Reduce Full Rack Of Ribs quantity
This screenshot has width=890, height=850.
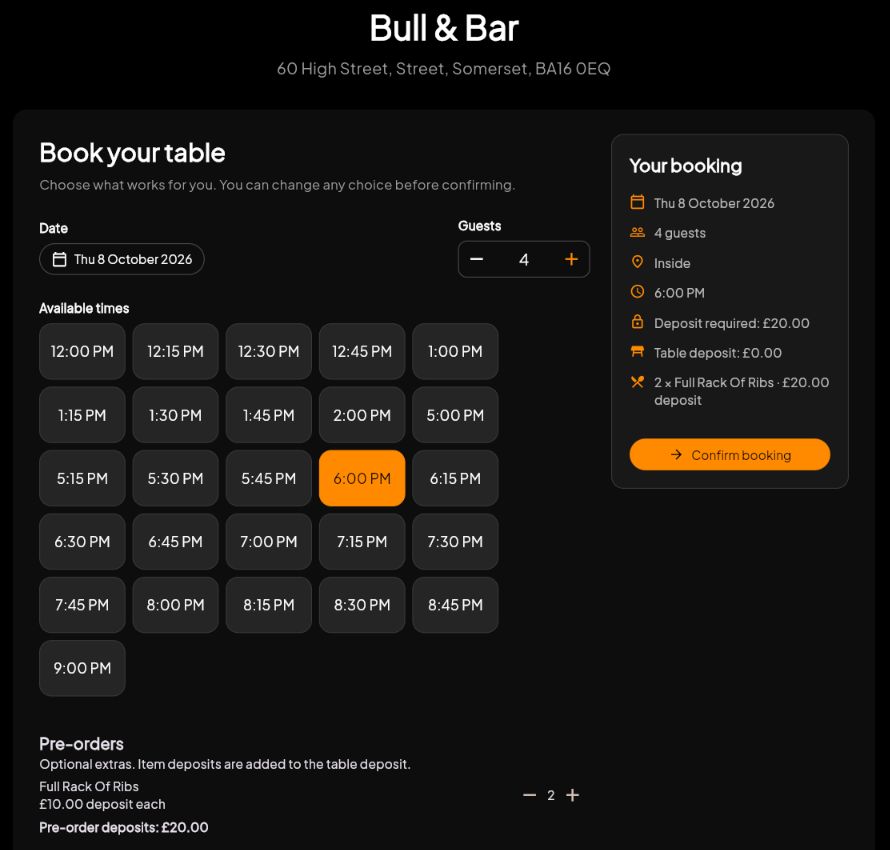(530, 795)
